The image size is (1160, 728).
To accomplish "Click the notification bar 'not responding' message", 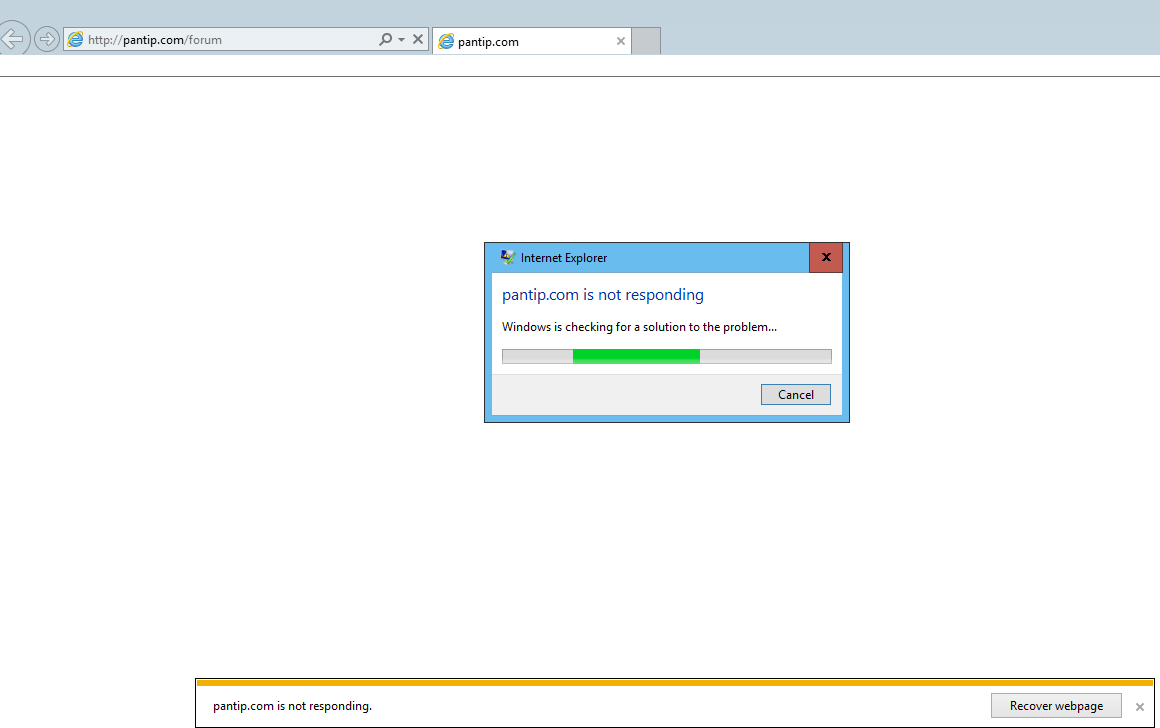I will (x=292, y=706).
